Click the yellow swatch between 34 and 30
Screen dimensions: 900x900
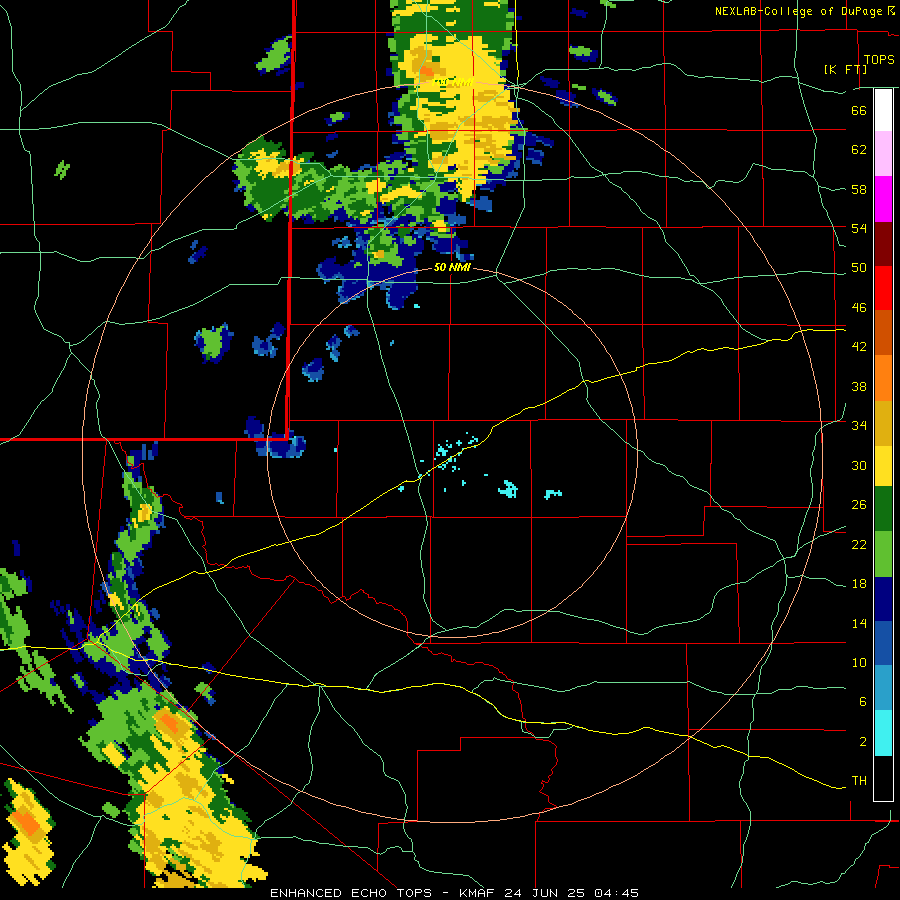pos(883,465)
